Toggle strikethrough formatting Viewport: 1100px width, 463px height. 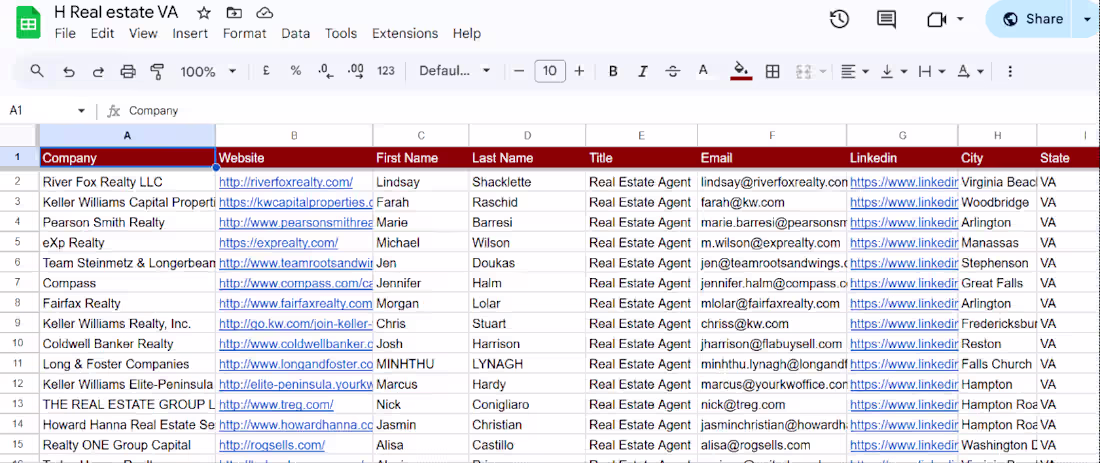coord(673,71)
